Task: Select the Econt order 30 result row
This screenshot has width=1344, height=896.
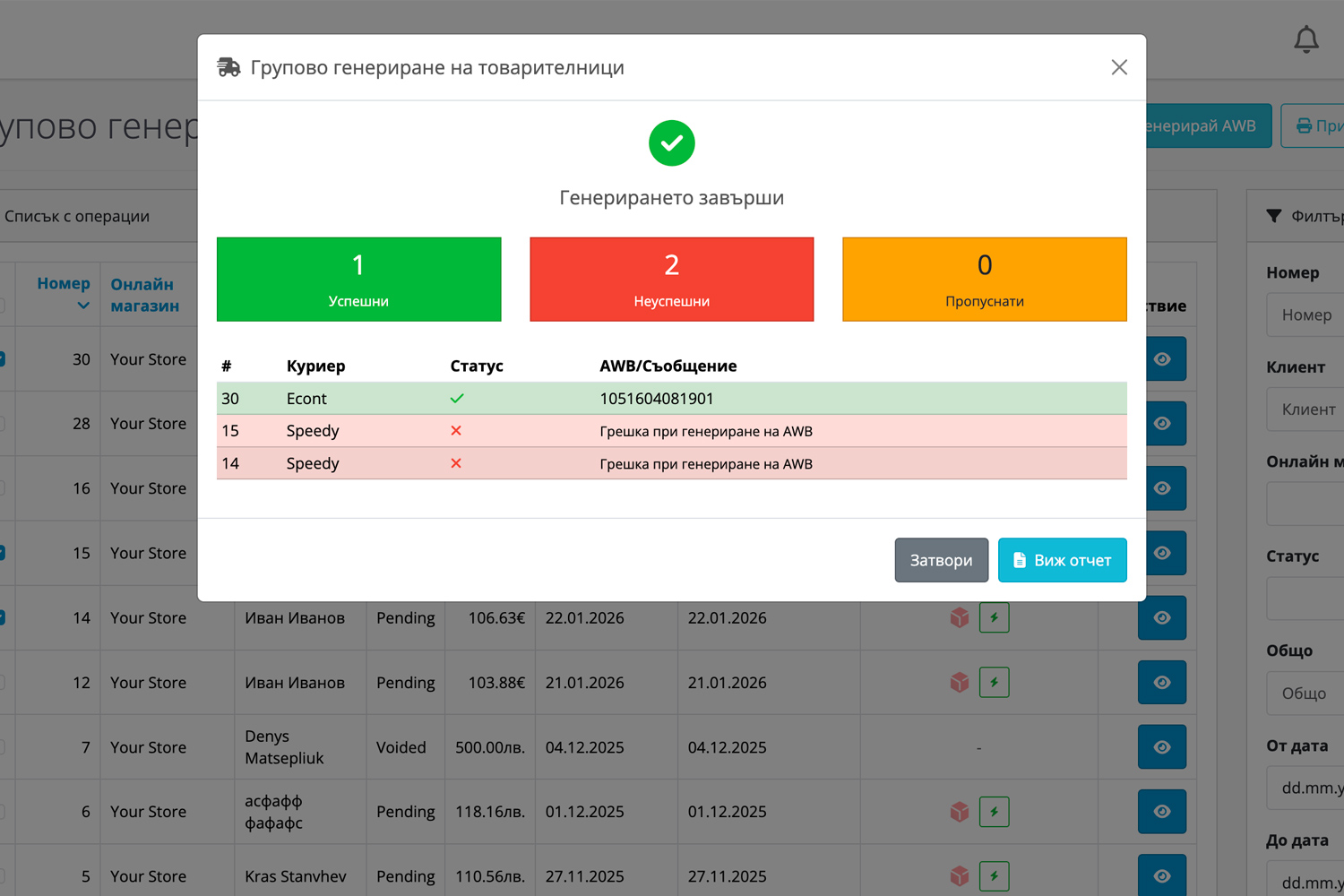Action: pyautogui.click(x=671, y=399)
